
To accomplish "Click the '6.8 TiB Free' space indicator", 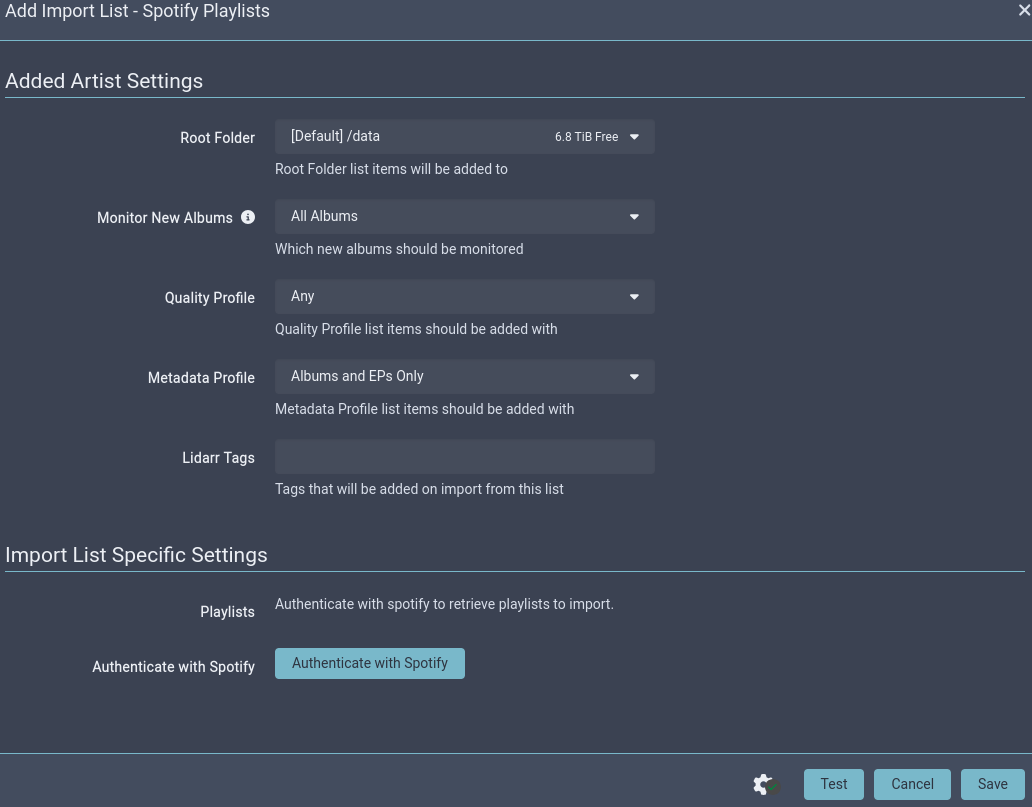I will [x=586, y=137].
